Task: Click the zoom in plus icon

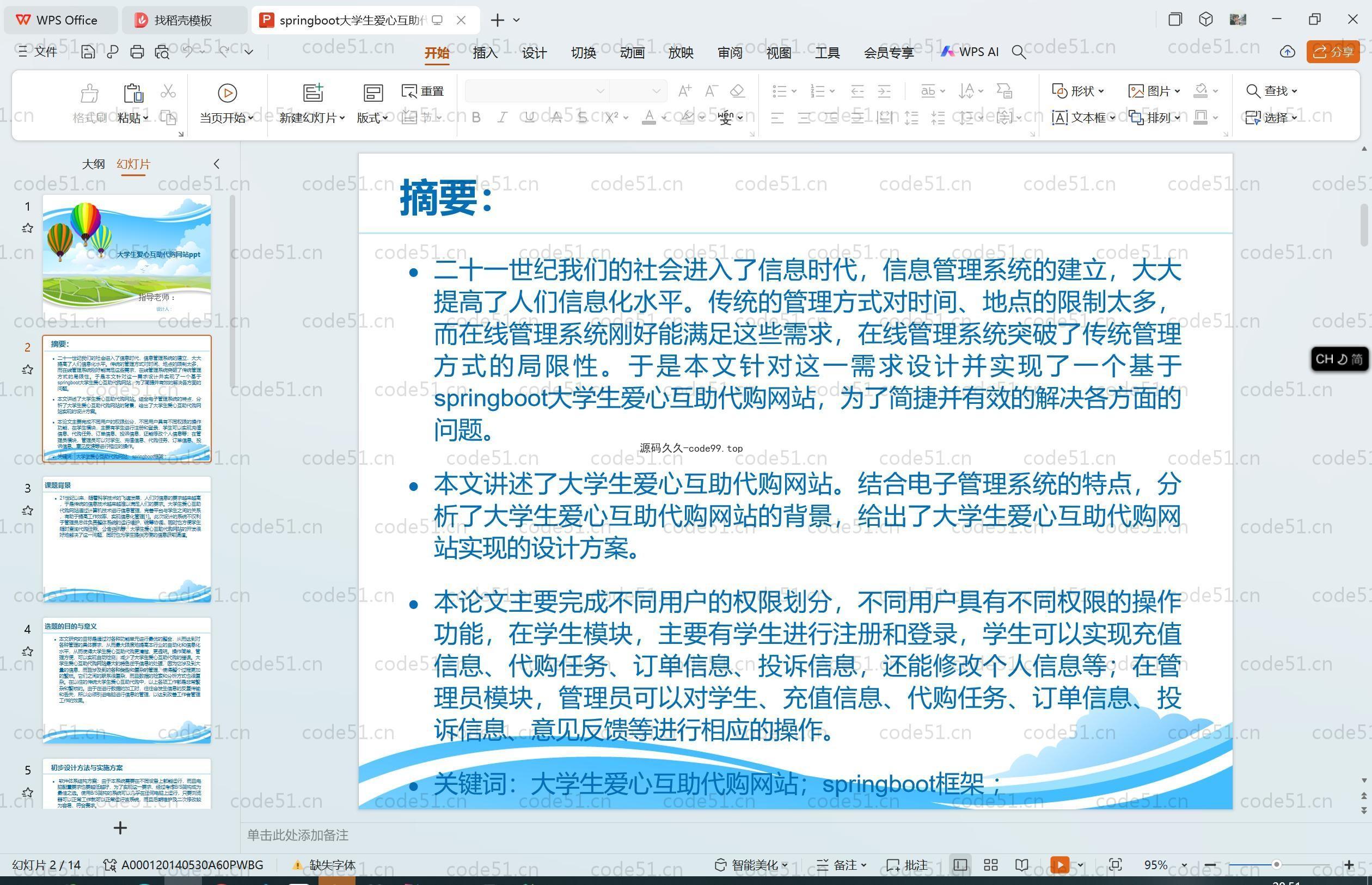Action: coord(1349,865)
